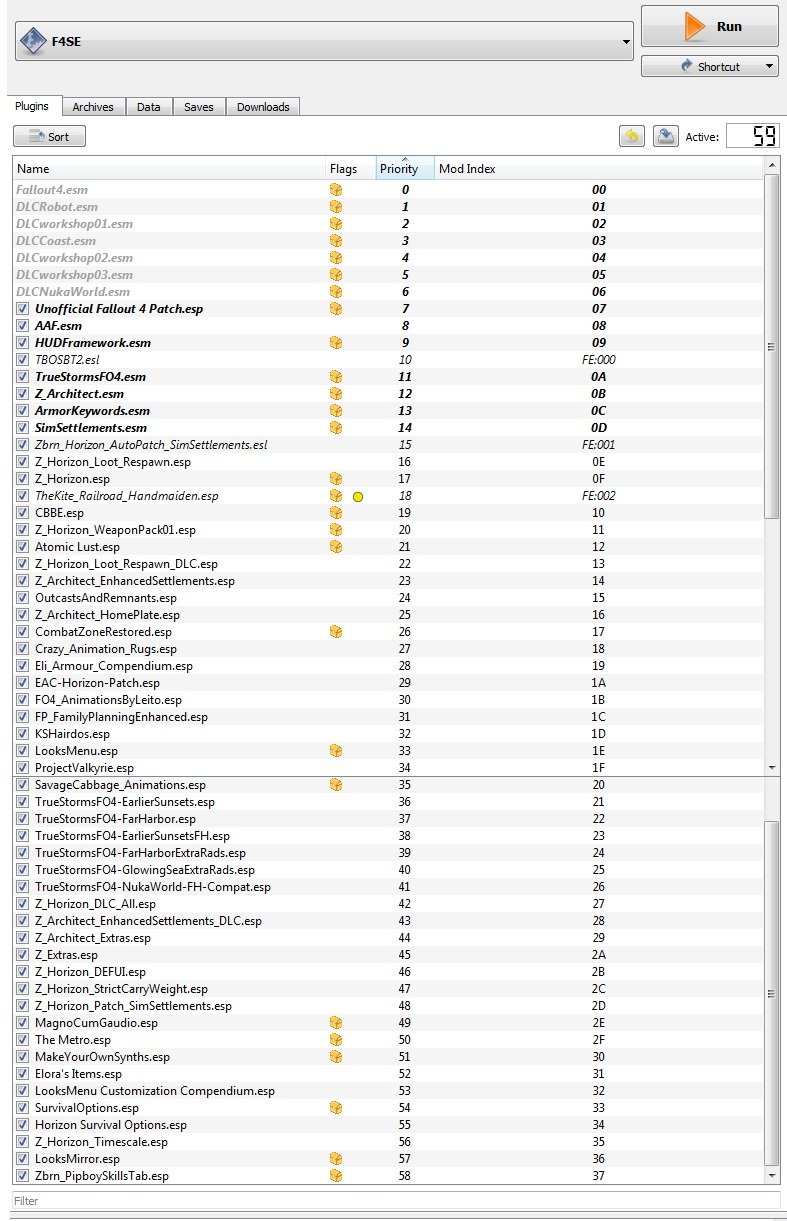Sort by the Flags column header
The image size is (787, 1221).
[x=350, y=169]
